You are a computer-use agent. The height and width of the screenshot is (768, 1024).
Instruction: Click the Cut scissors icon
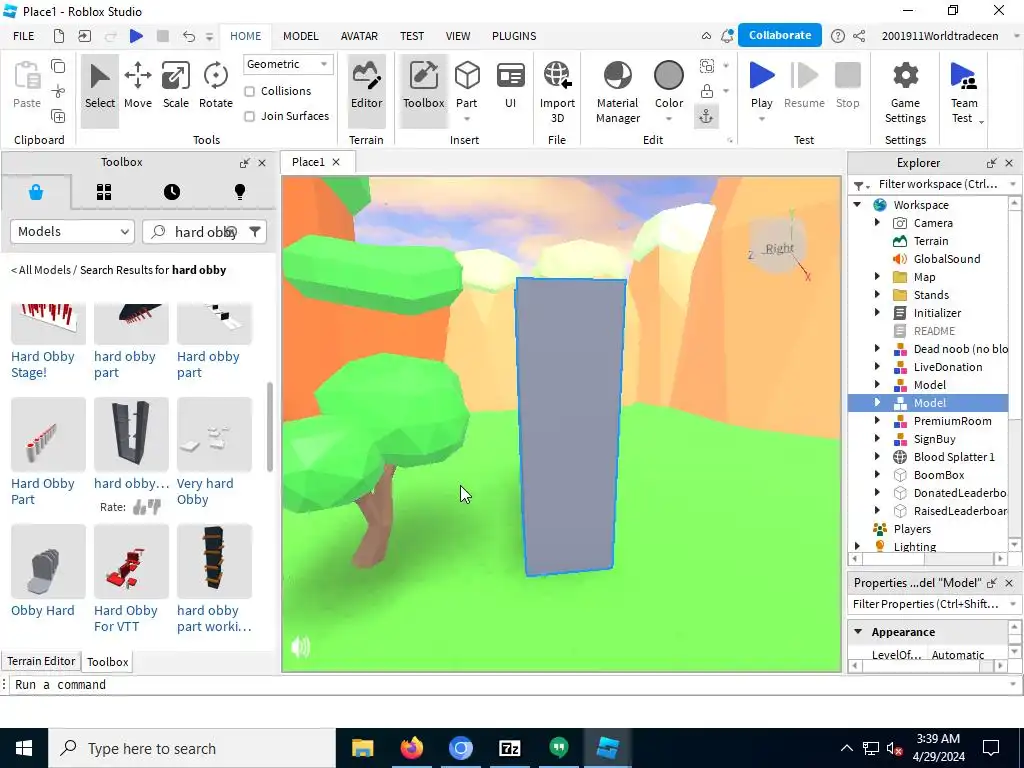(x=58, y=91)
